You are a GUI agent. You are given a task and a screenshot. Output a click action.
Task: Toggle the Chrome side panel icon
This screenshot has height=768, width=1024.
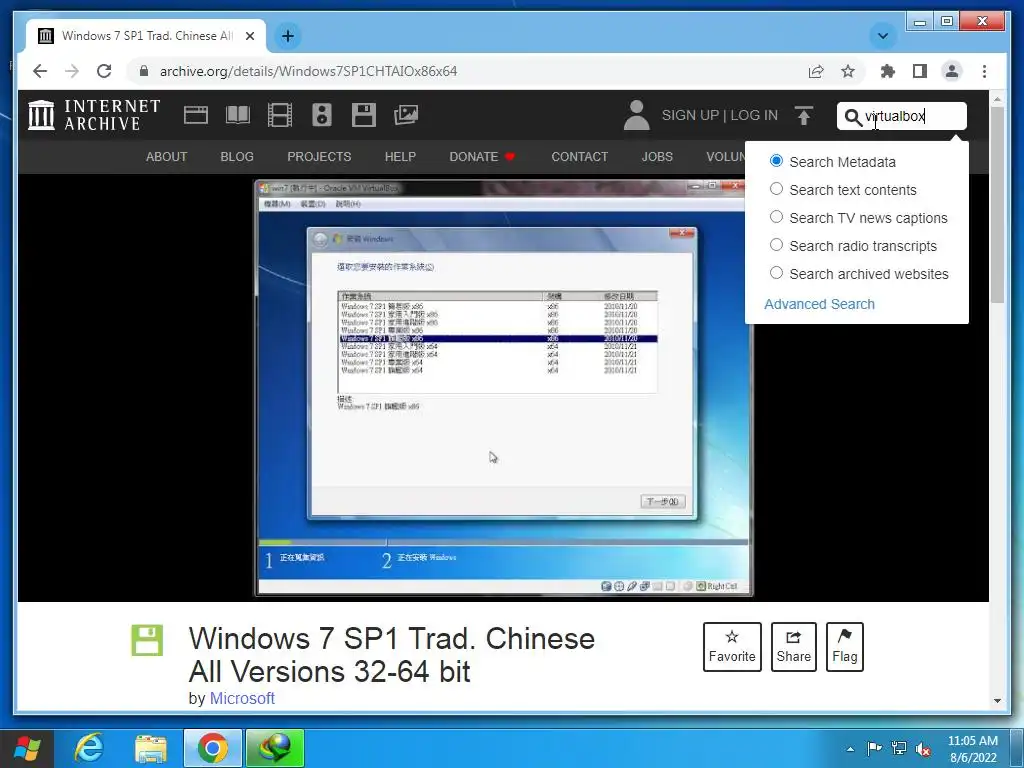point(920,71)
